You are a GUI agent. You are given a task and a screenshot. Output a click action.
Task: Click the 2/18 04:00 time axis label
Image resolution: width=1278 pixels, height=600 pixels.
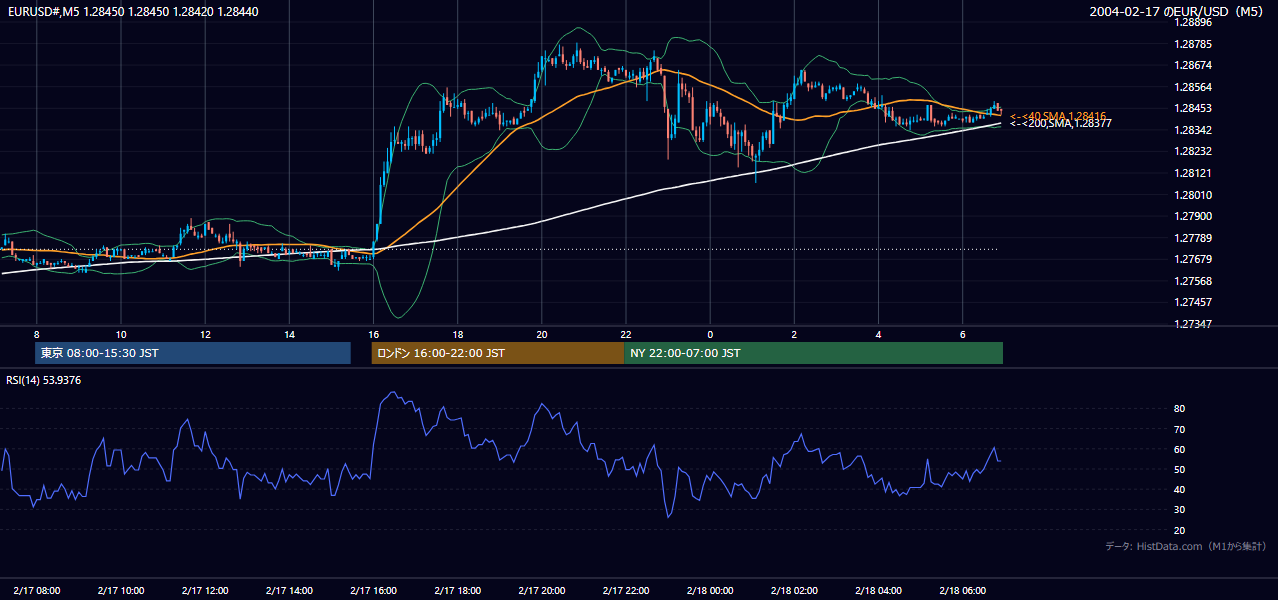pyautogui.click(x=878, y=590)
